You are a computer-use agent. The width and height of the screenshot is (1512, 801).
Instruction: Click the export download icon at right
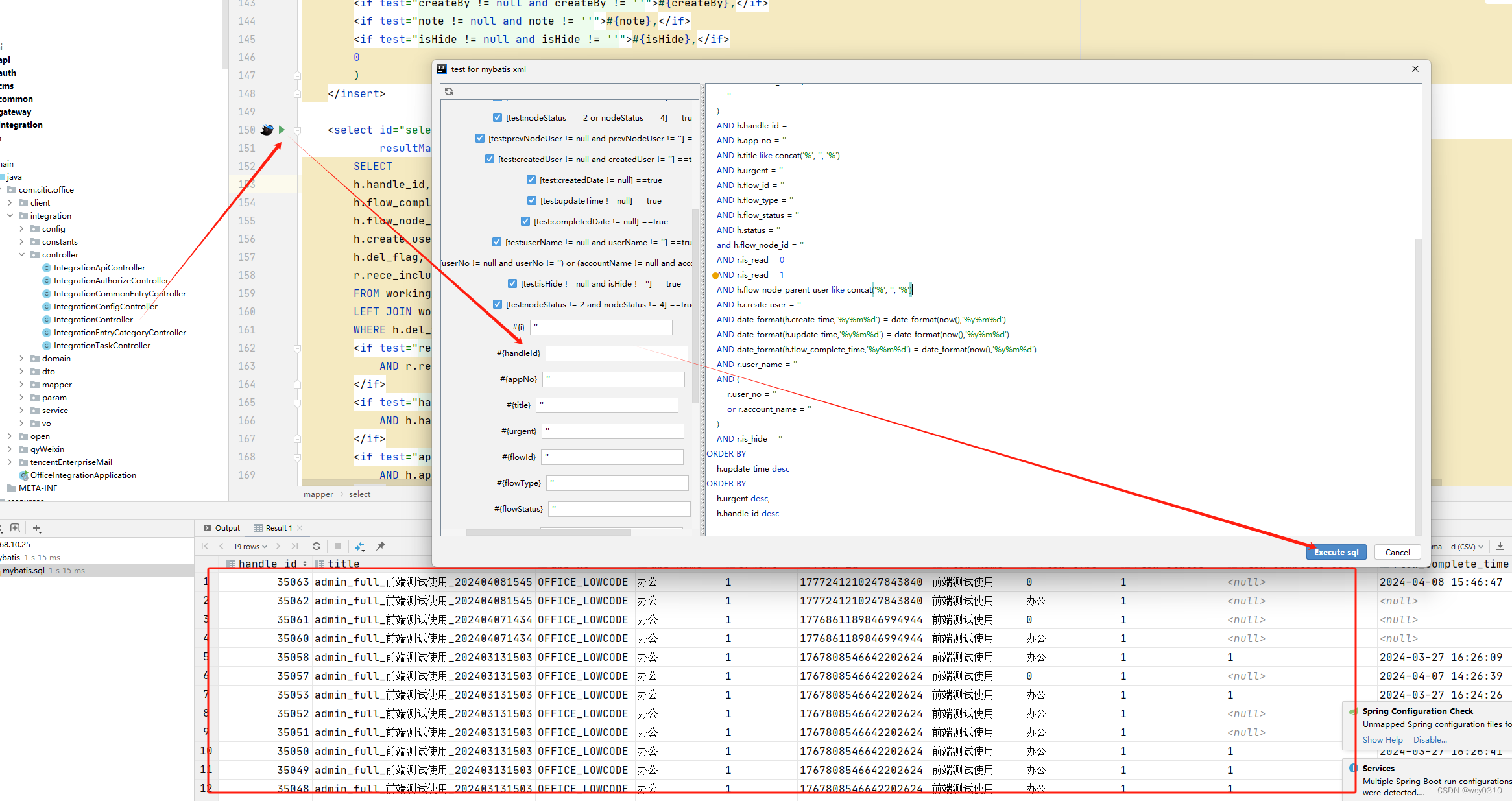1500,546
